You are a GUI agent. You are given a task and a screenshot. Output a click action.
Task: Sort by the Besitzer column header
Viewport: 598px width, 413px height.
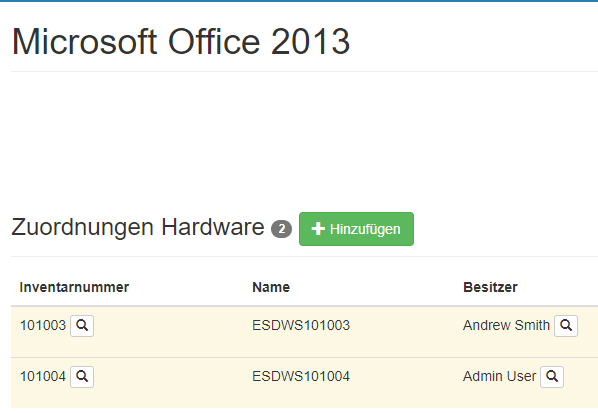click(490, 287)
